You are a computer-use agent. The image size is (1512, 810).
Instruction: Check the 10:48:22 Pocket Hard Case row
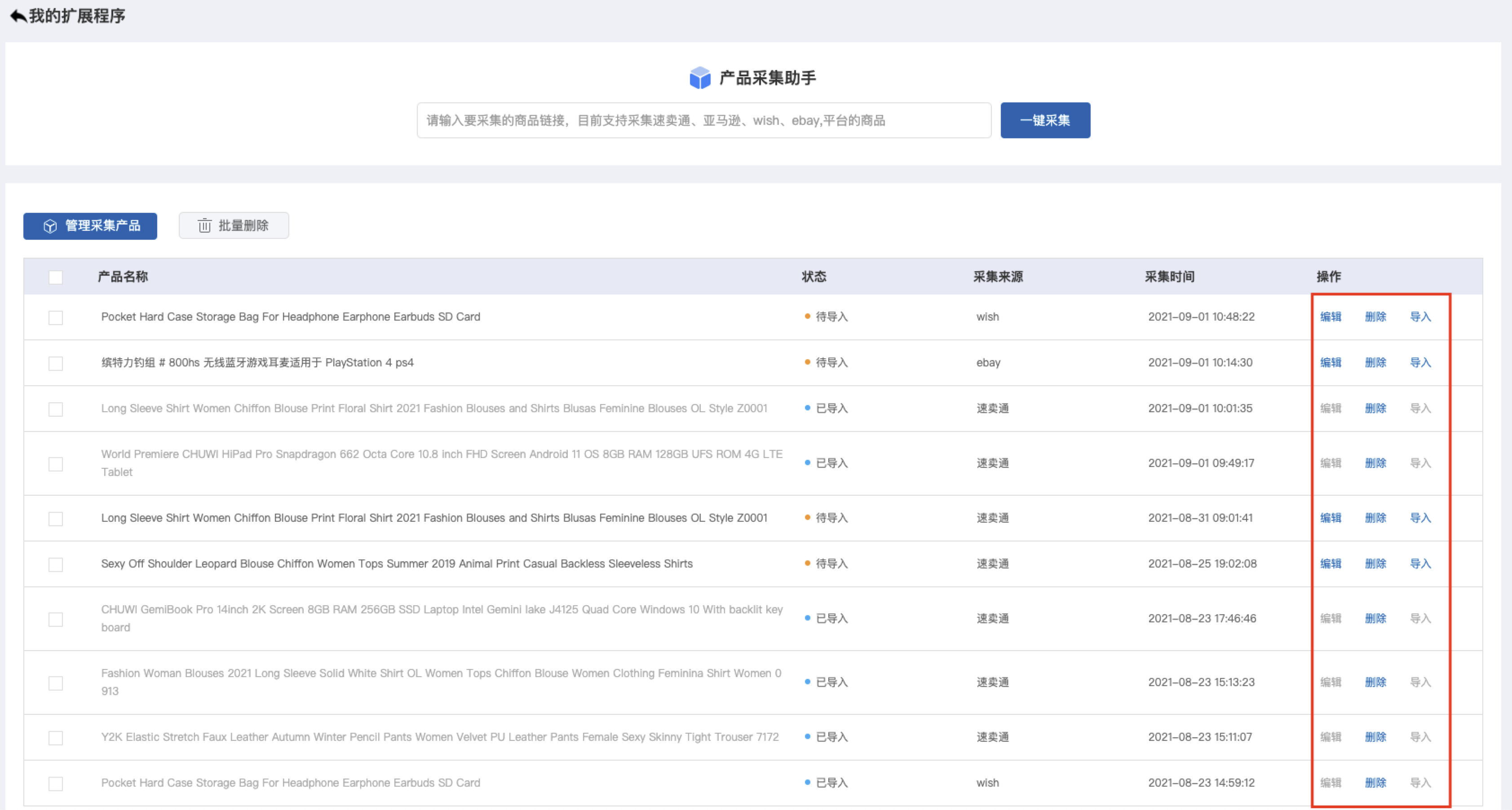coord(56,317)
